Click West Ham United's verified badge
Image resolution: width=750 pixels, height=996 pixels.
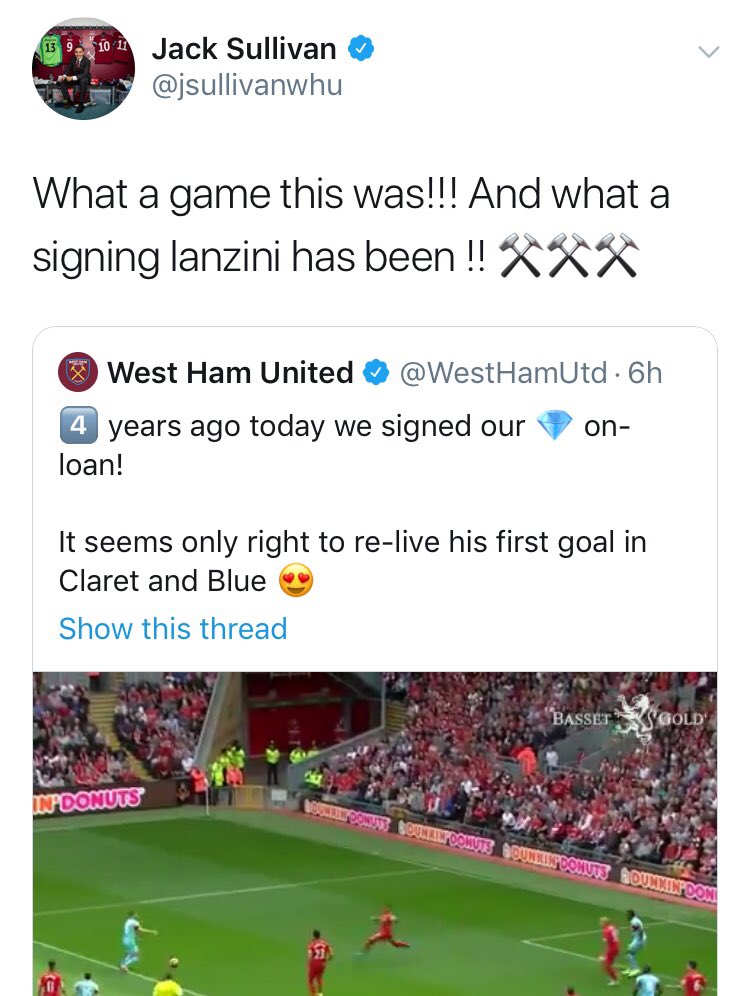[x=375, y=372]
